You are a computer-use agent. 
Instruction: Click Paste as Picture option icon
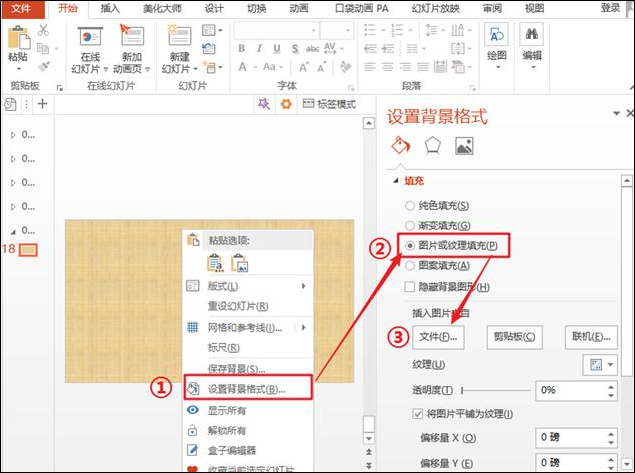pos(240,263)
